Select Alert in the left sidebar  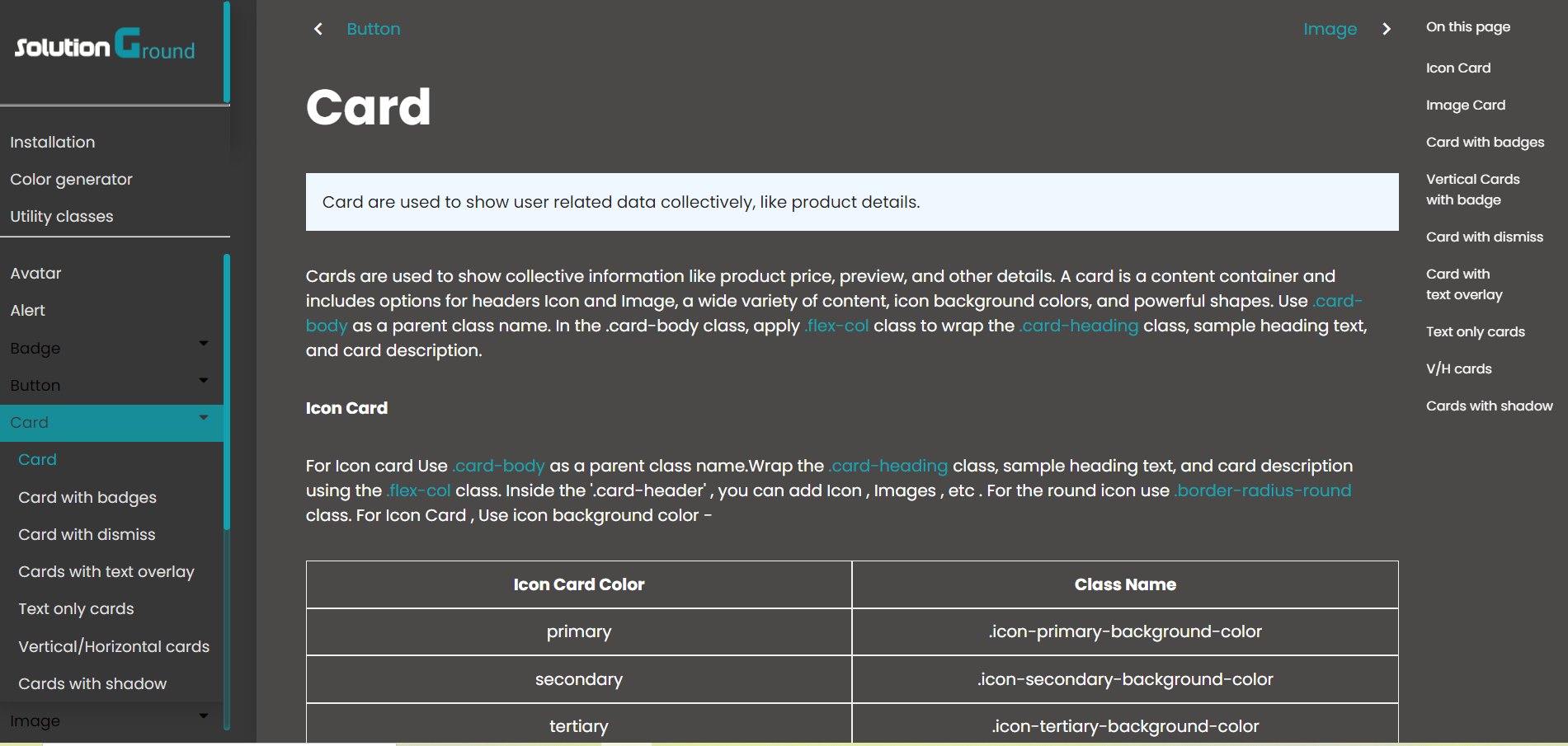coord(28,310)
